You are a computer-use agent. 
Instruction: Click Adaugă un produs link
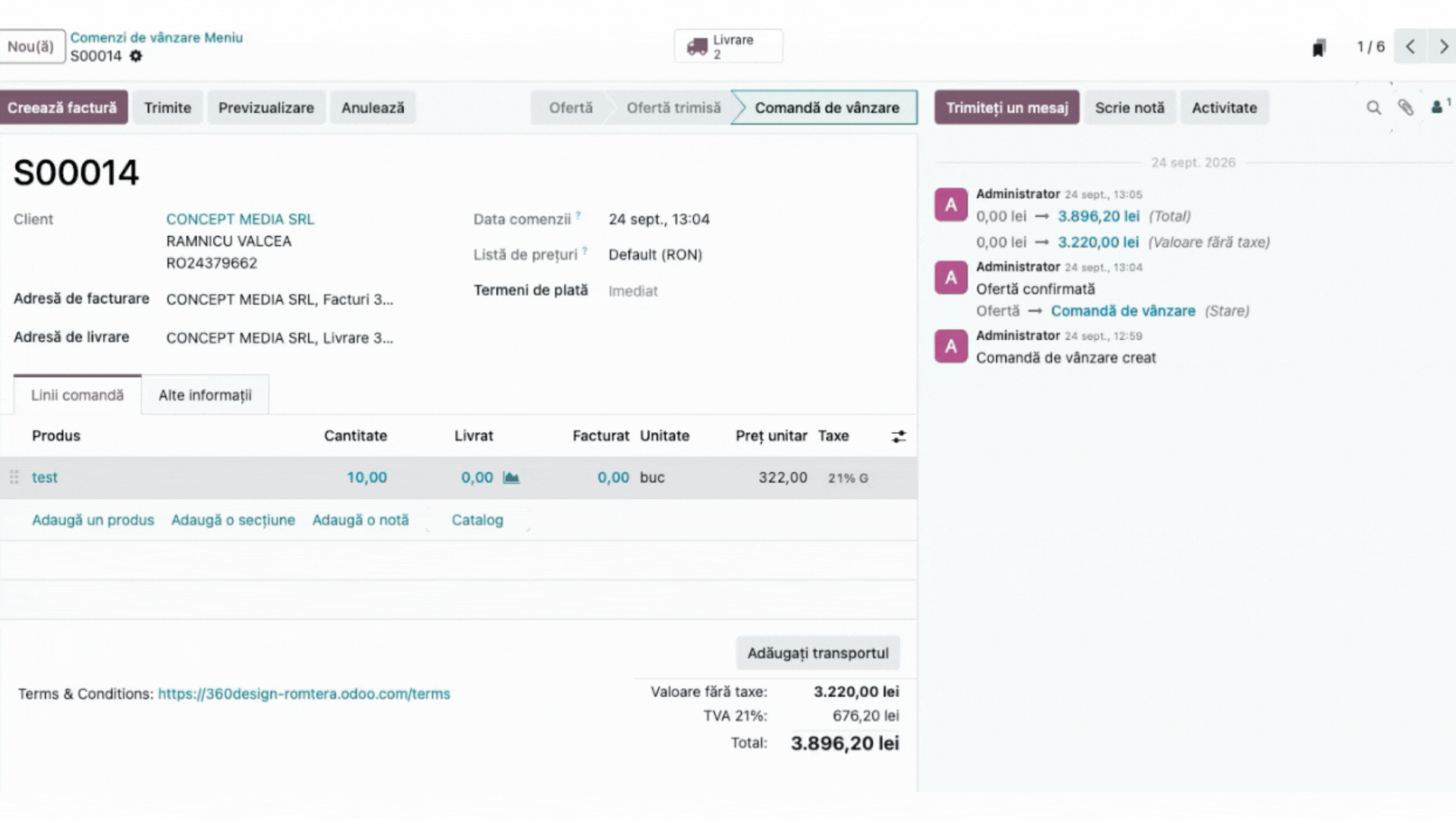(93, 520)
